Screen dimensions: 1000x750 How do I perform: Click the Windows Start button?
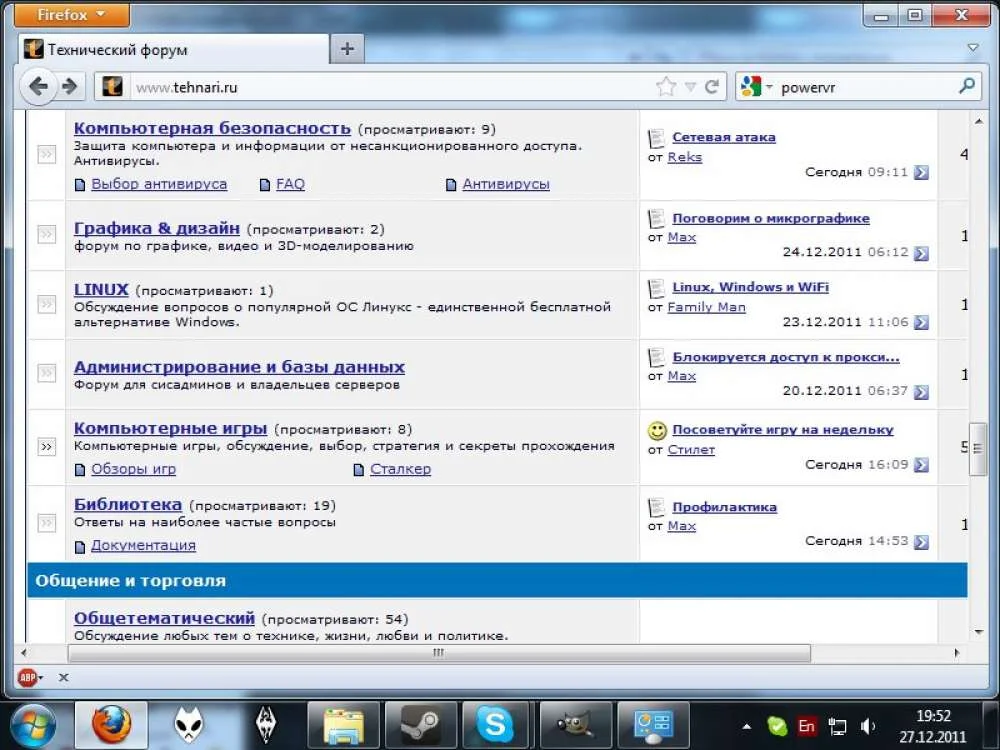33,724
